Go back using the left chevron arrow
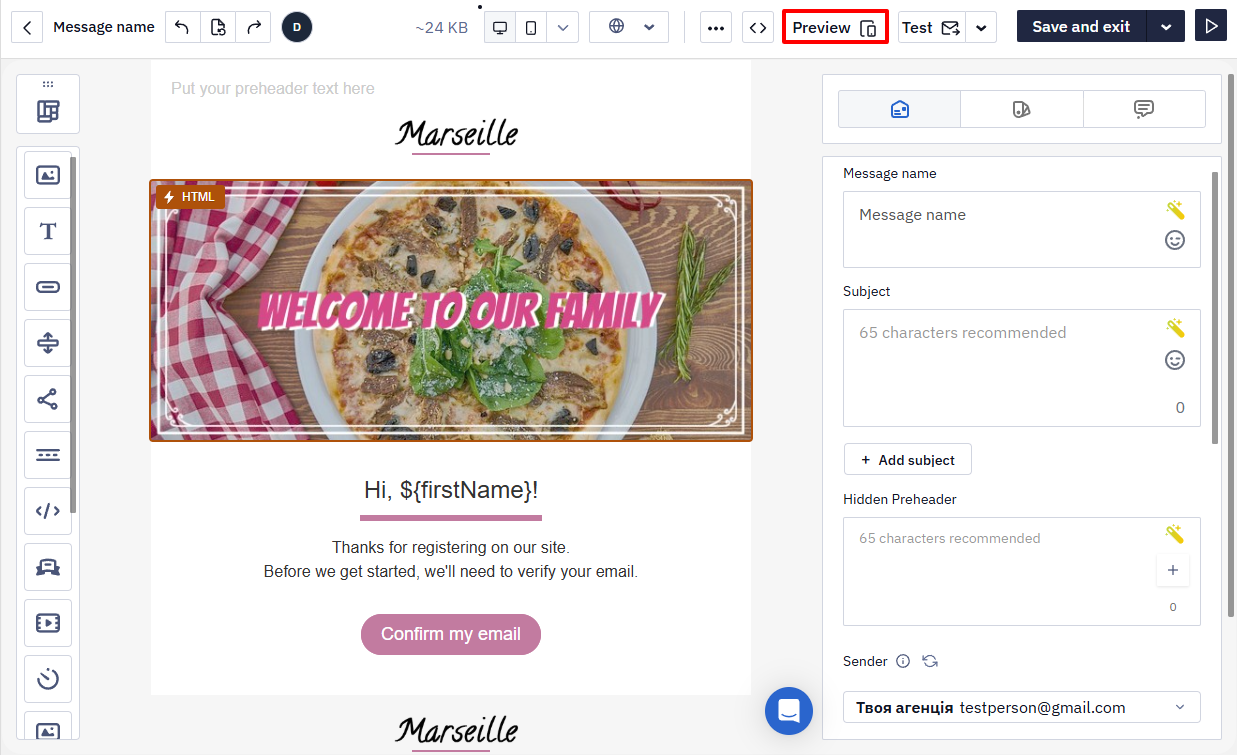1237x755 pixels. click(x=27, y=27)
